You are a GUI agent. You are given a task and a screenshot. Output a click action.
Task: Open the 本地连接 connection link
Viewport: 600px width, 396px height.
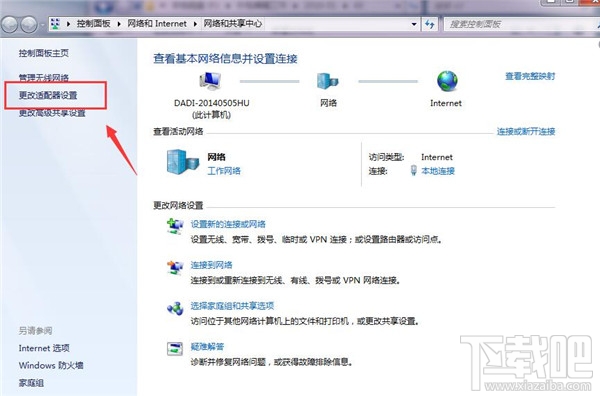[438, 171]
